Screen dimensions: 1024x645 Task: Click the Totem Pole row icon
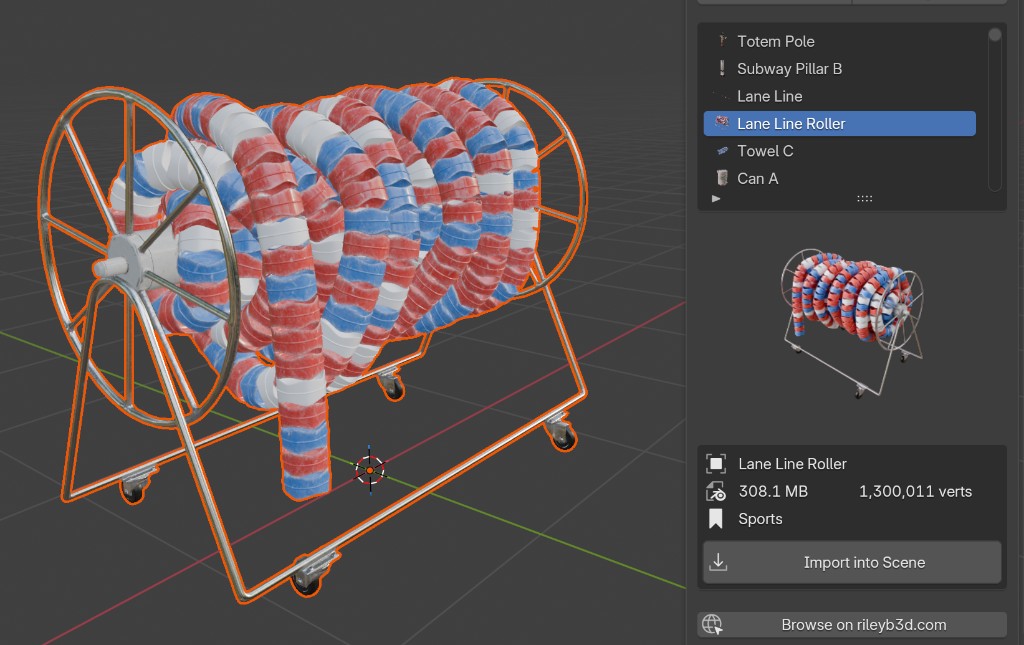722,41
